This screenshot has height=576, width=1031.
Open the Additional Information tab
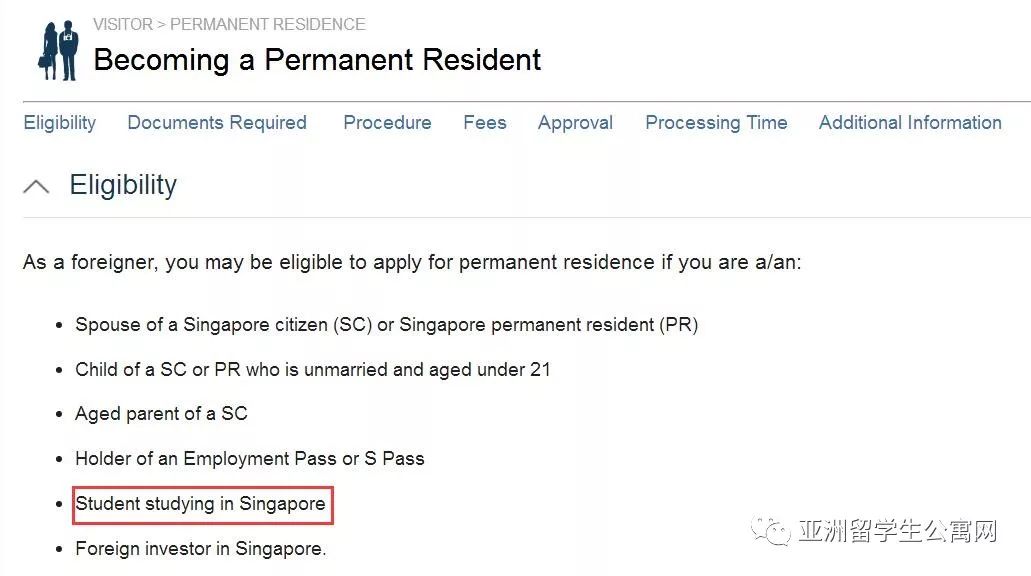tap(910, 123)
